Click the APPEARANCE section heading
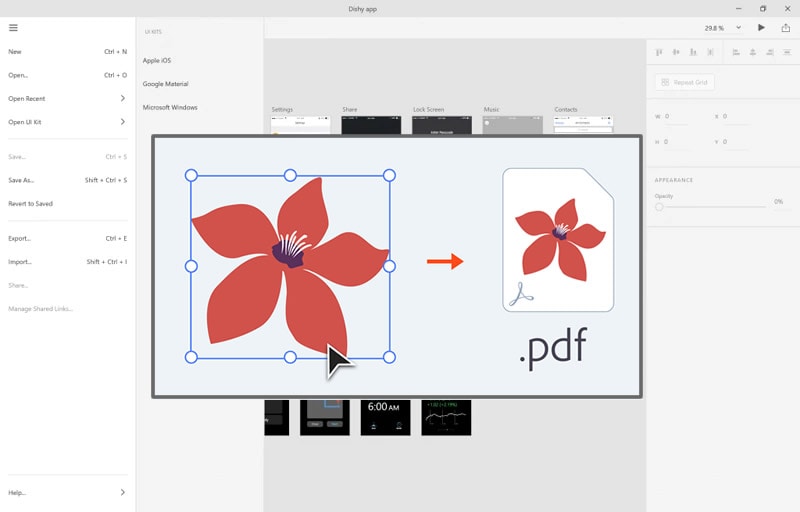The image size is (800, 512). tap(673, 180)
